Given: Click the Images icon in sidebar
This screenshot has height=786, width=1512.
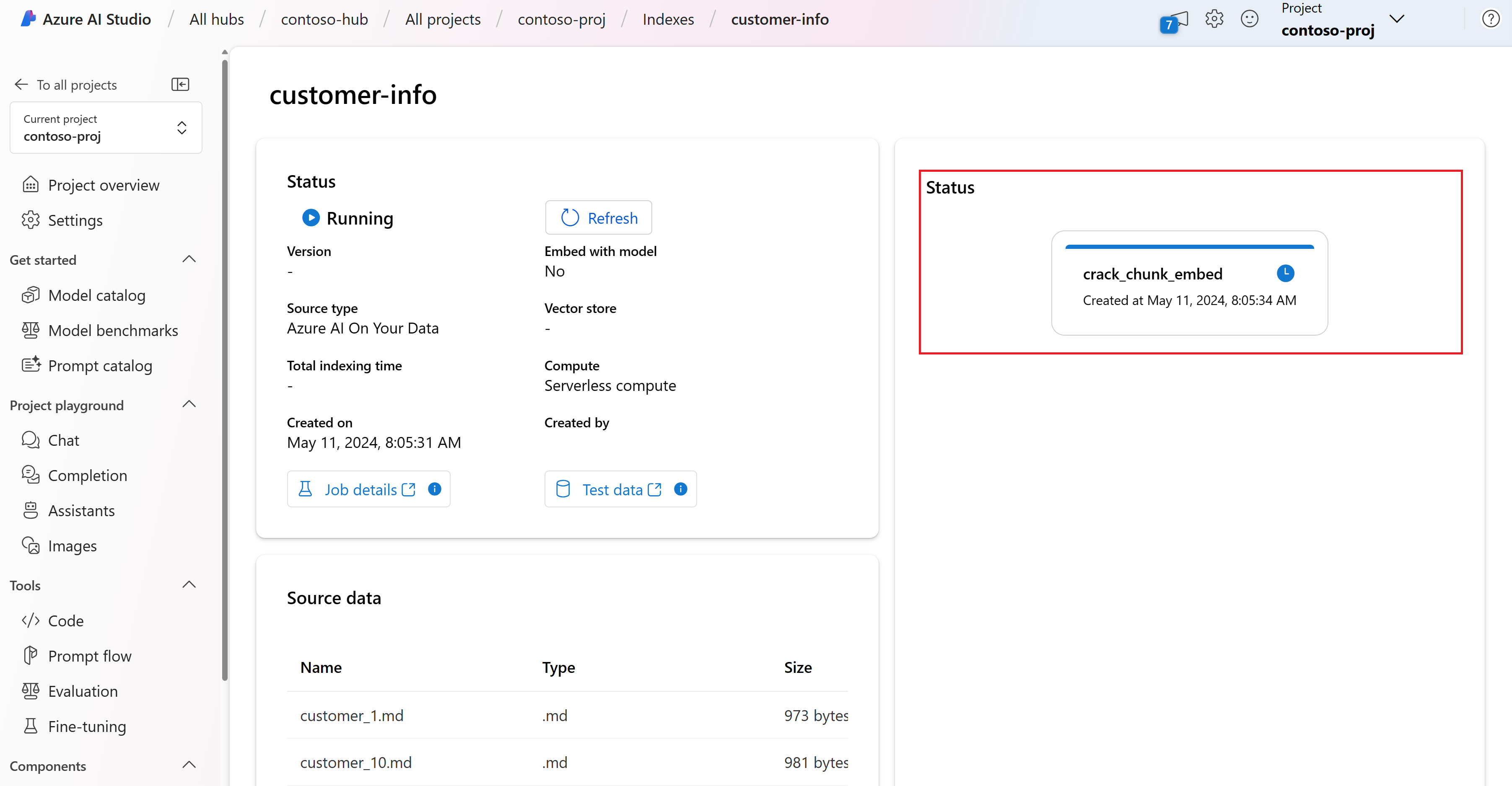Looking at the screenshot, I should [31, 546].
